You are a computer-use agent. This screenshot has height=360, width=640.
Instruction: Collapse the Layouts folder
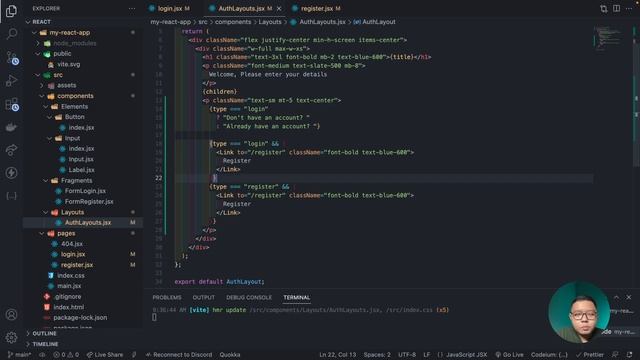(x=72, y=212)
